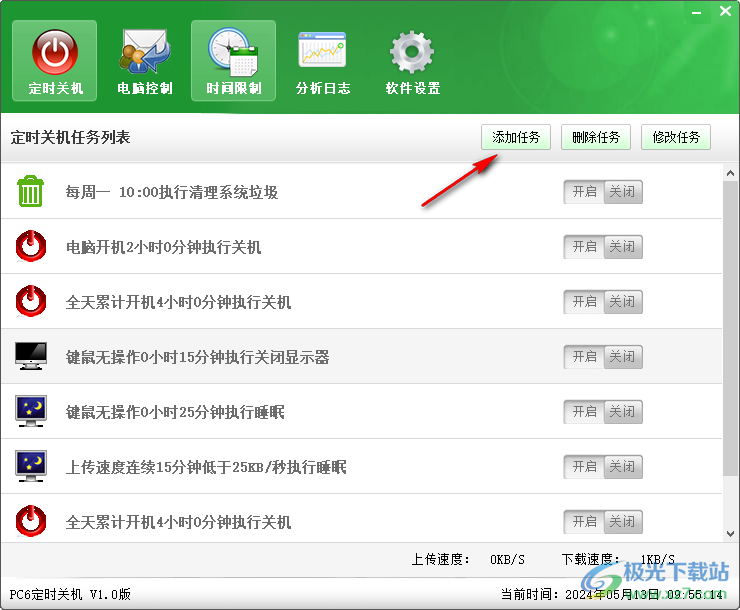The image size is (740, 610).
Task: Disable 电脑开机2小时0分钟 shutdown task via 关闭
Action: [623, 247]
